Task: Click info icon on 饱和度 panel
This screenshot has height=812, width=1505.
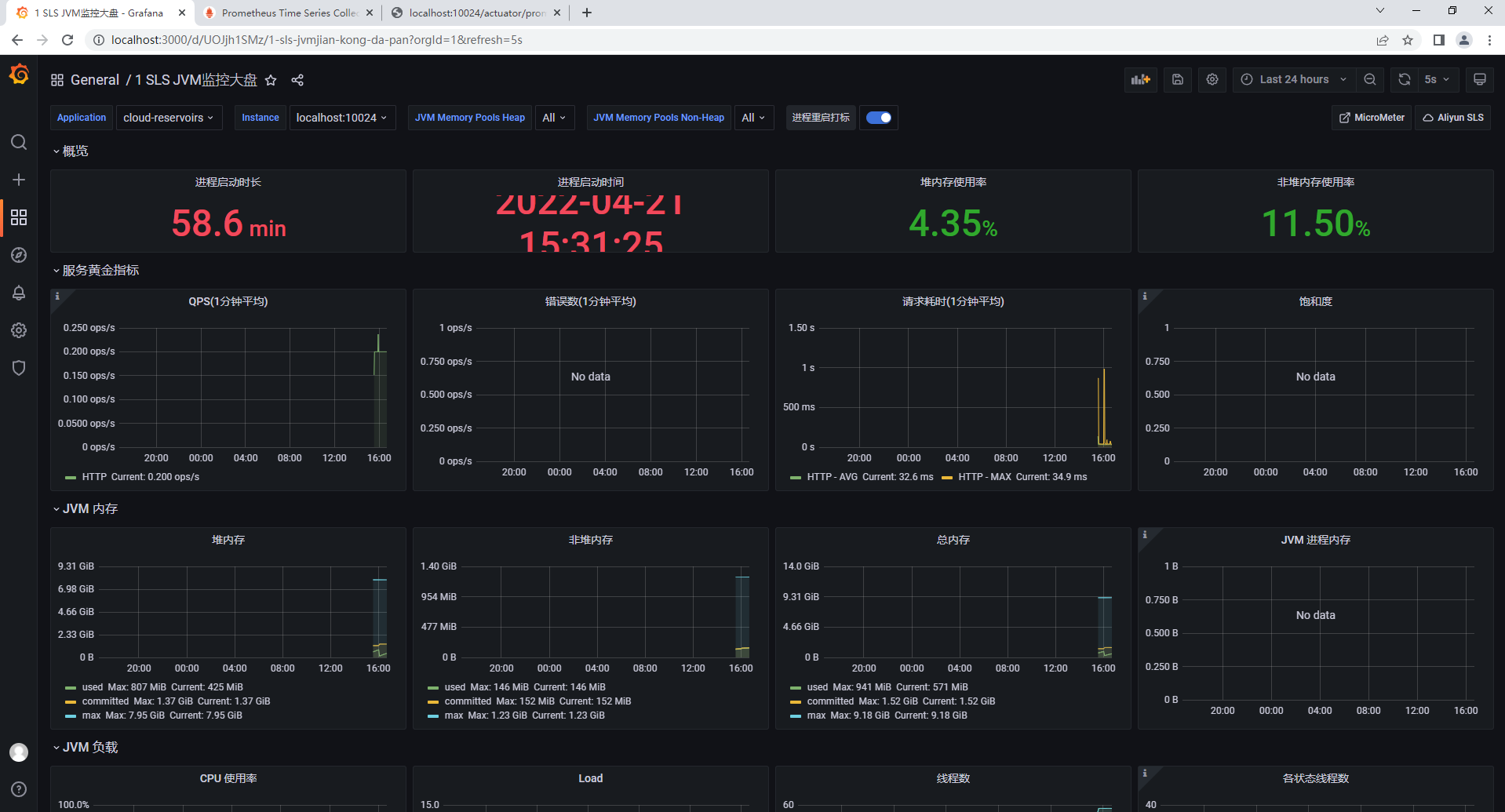Action: click(x=1144, y=296)
